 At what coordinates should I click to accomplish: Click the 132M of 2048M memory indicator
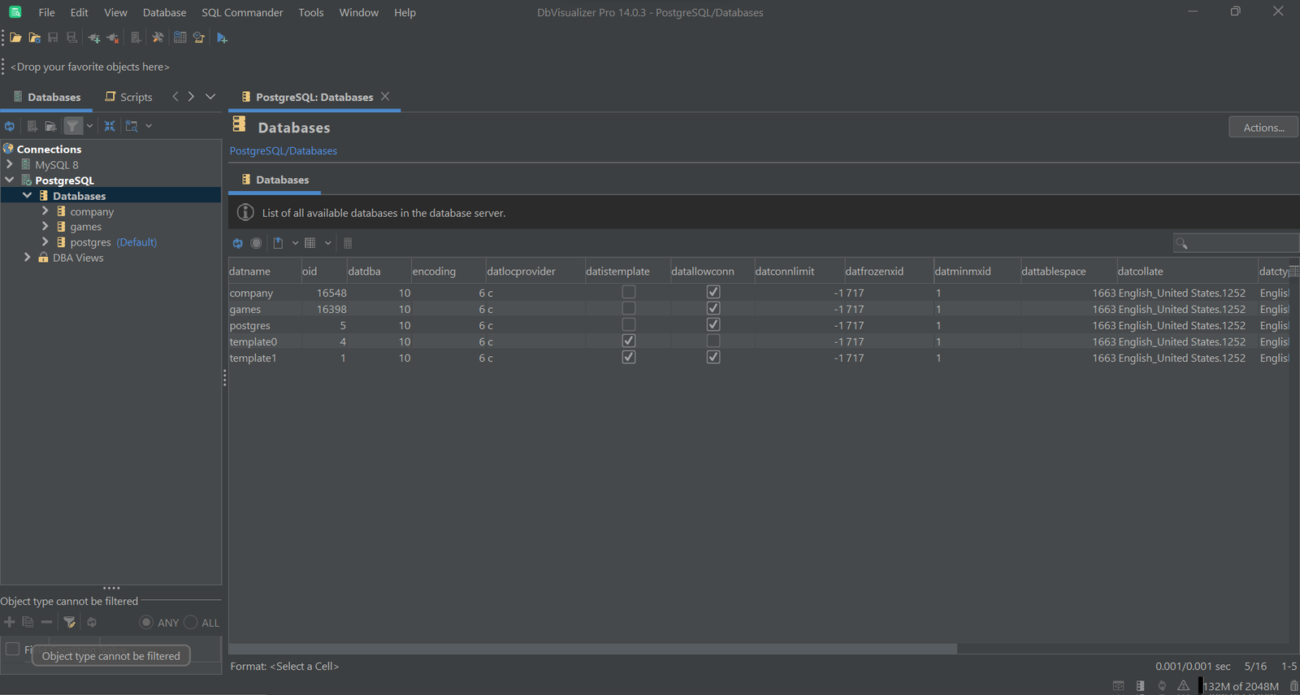pyautogui.click(x=1240, y=686)
